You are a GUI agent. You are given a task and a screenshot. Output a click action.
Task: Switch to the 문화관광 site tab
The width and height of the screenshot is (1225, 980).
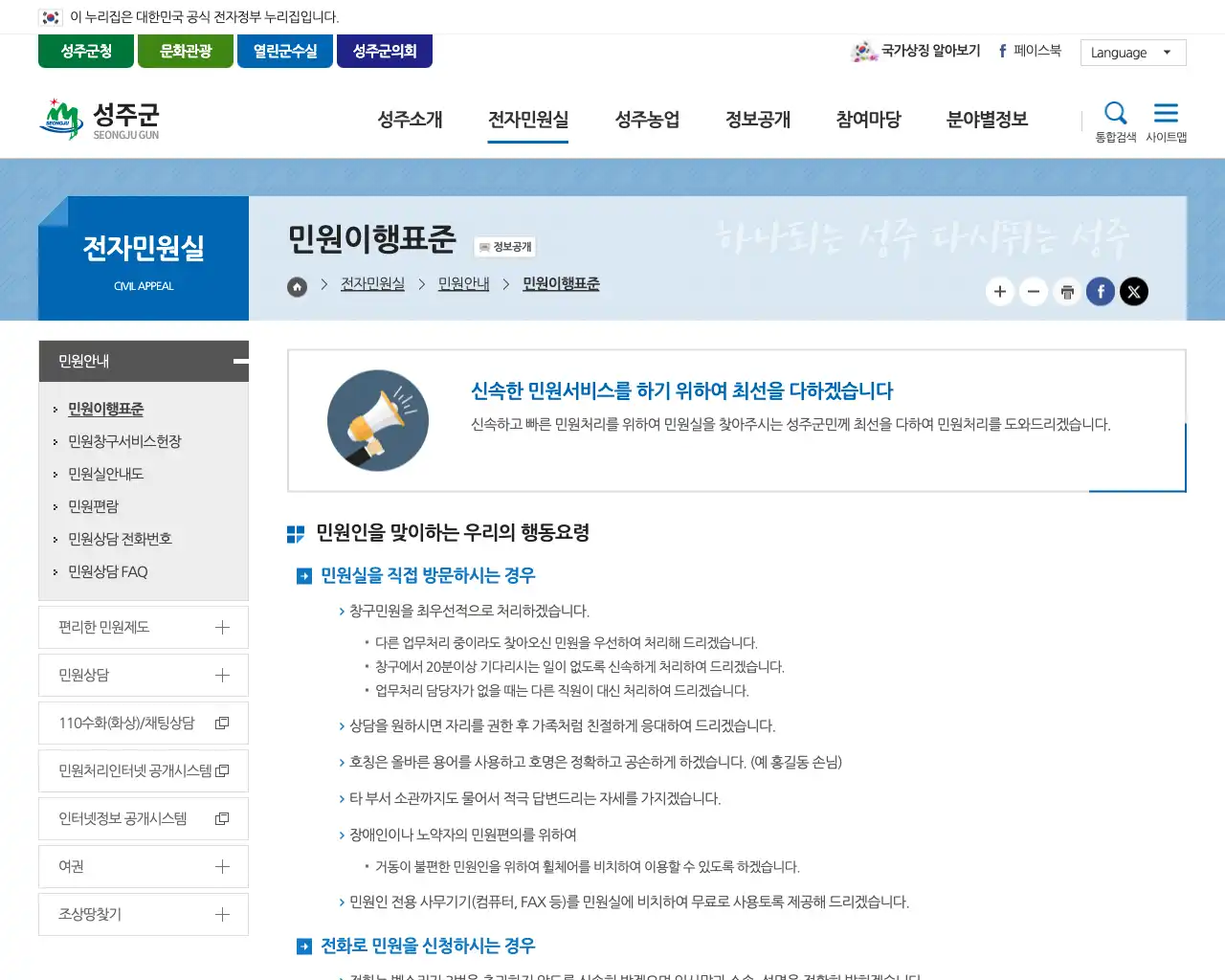pos(186,52)
